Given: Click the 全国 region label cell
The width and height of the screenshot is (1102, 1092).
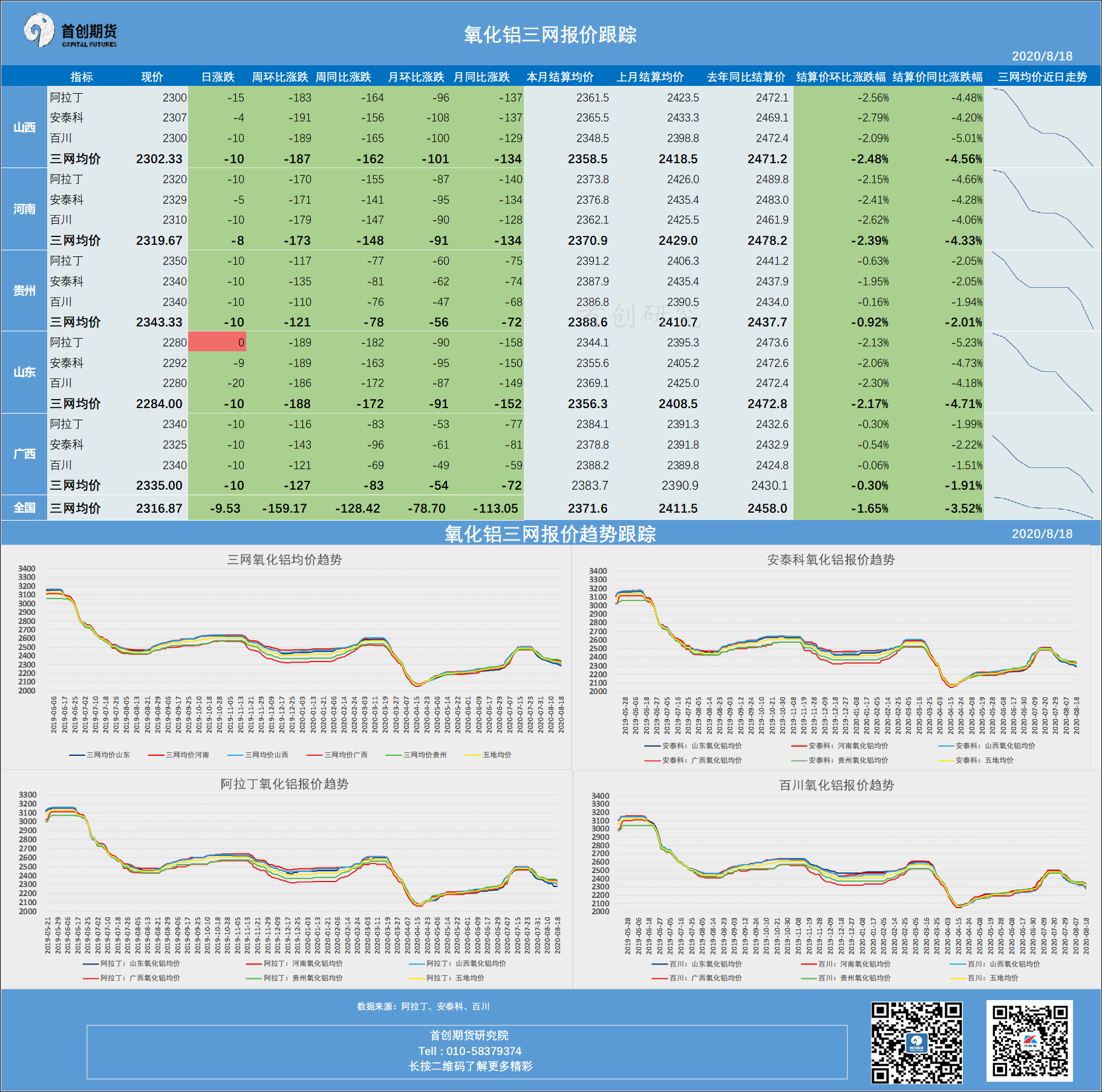Looking at the screenshot, I should [24, 507].
